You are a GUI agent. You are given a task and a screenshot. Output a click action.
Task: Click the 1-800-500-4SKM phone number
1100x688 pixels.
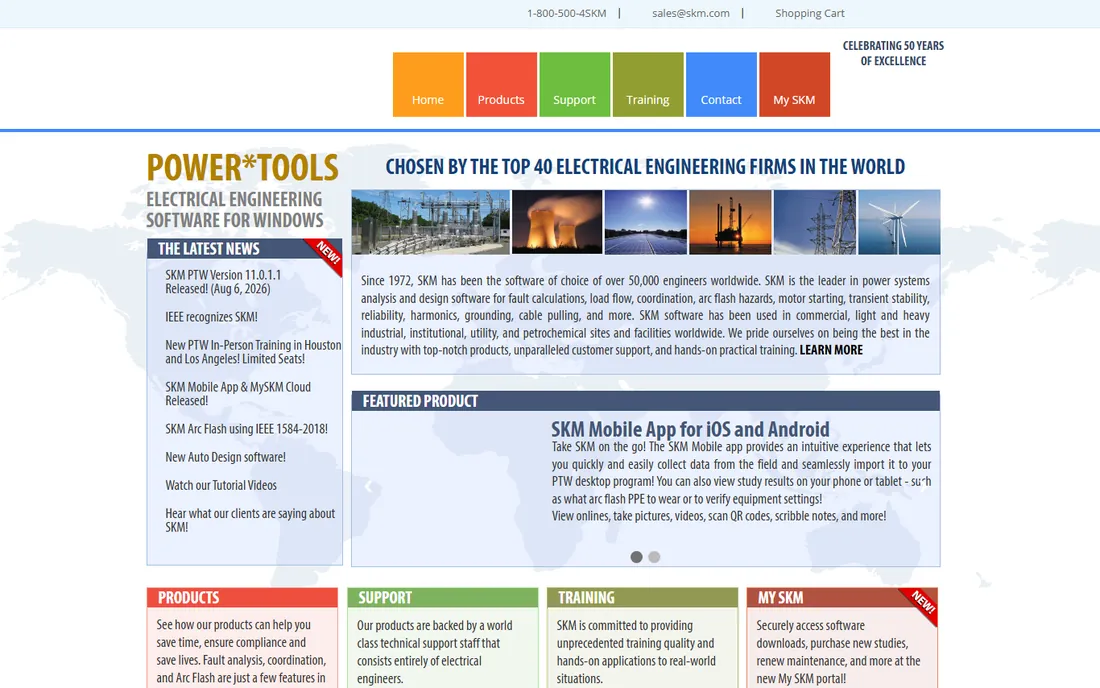click(567, 13)
